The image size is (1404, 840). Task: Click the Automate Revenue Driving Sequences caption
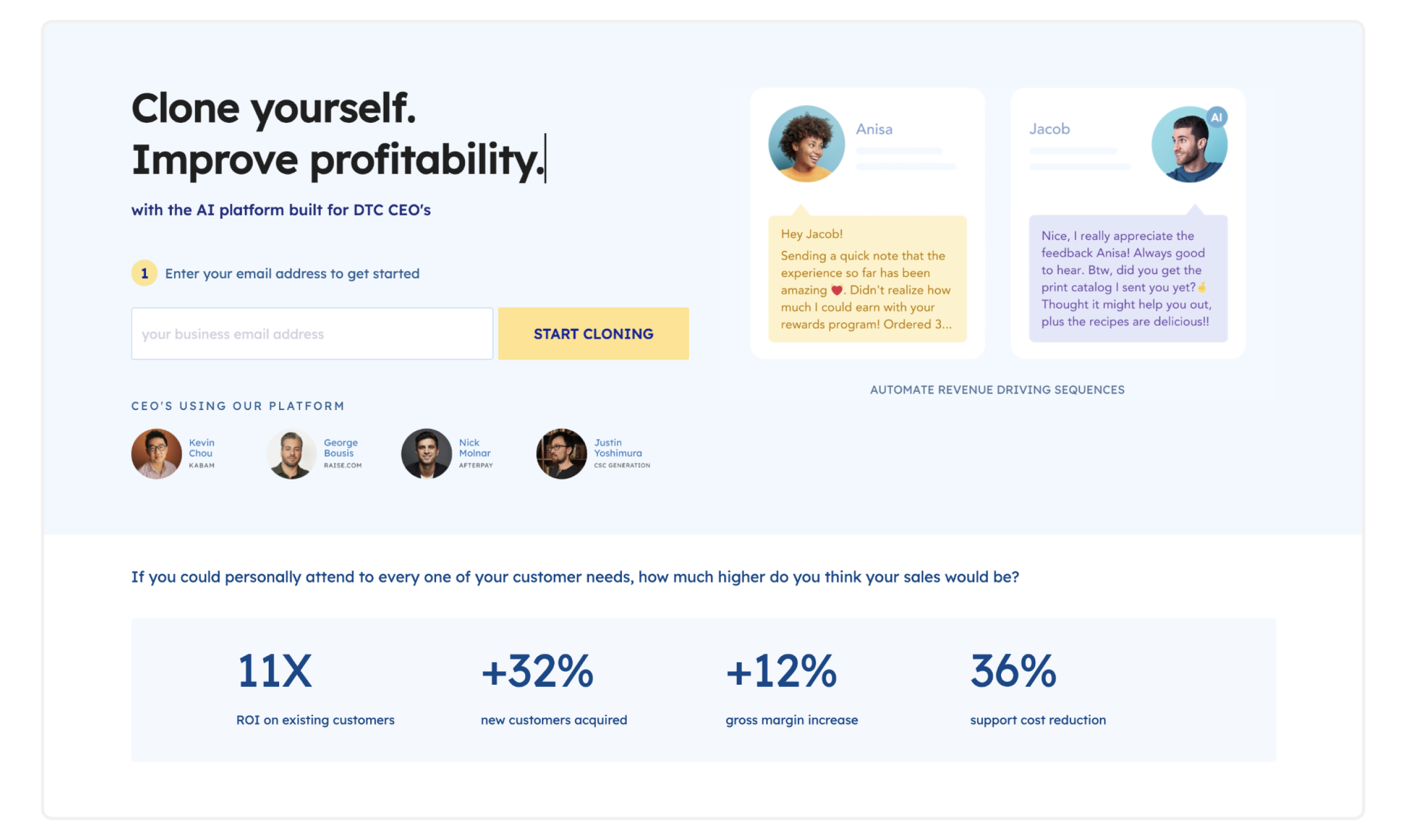coord(997,390)
